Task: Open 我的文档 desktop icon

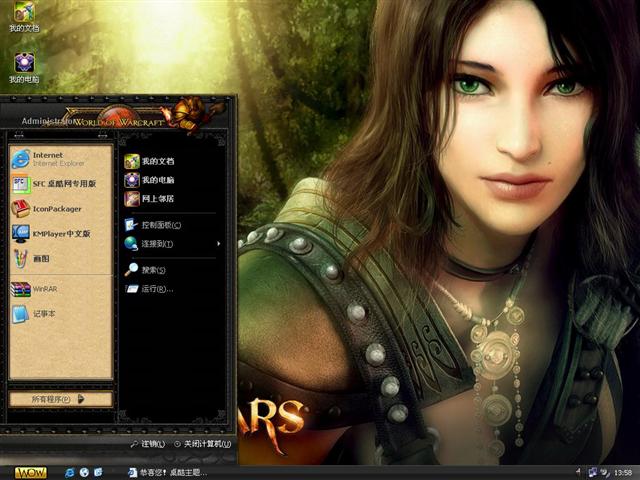Action: (x=24, y=15)
